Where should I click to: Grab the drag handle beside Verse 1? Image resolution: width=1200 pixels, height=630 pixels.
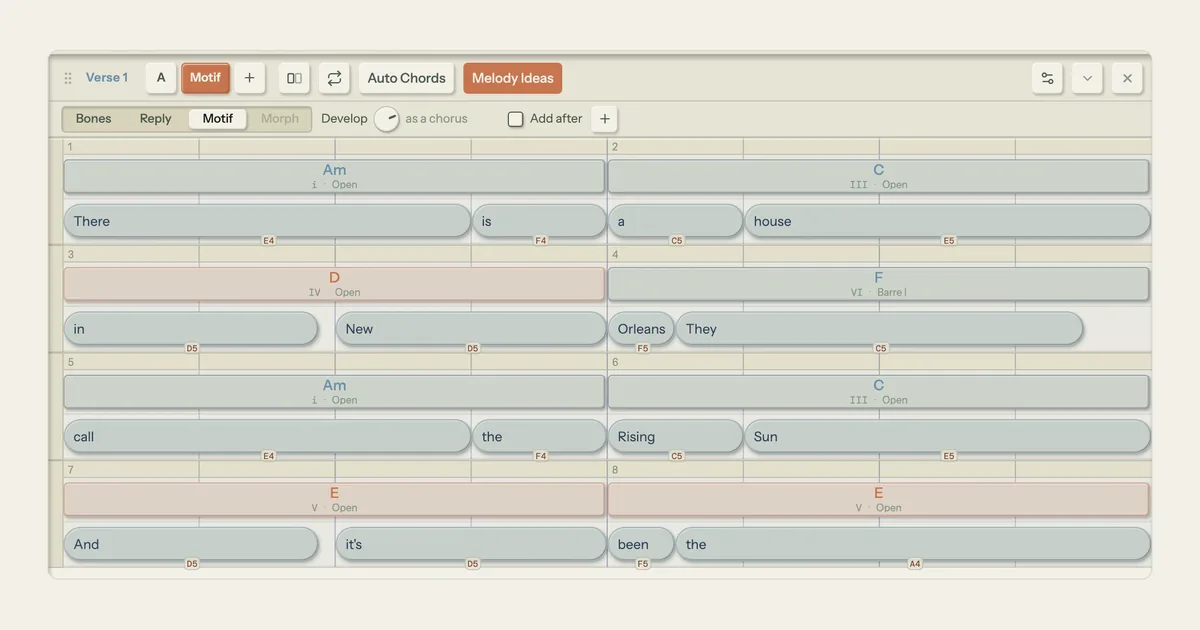(68, 78)
